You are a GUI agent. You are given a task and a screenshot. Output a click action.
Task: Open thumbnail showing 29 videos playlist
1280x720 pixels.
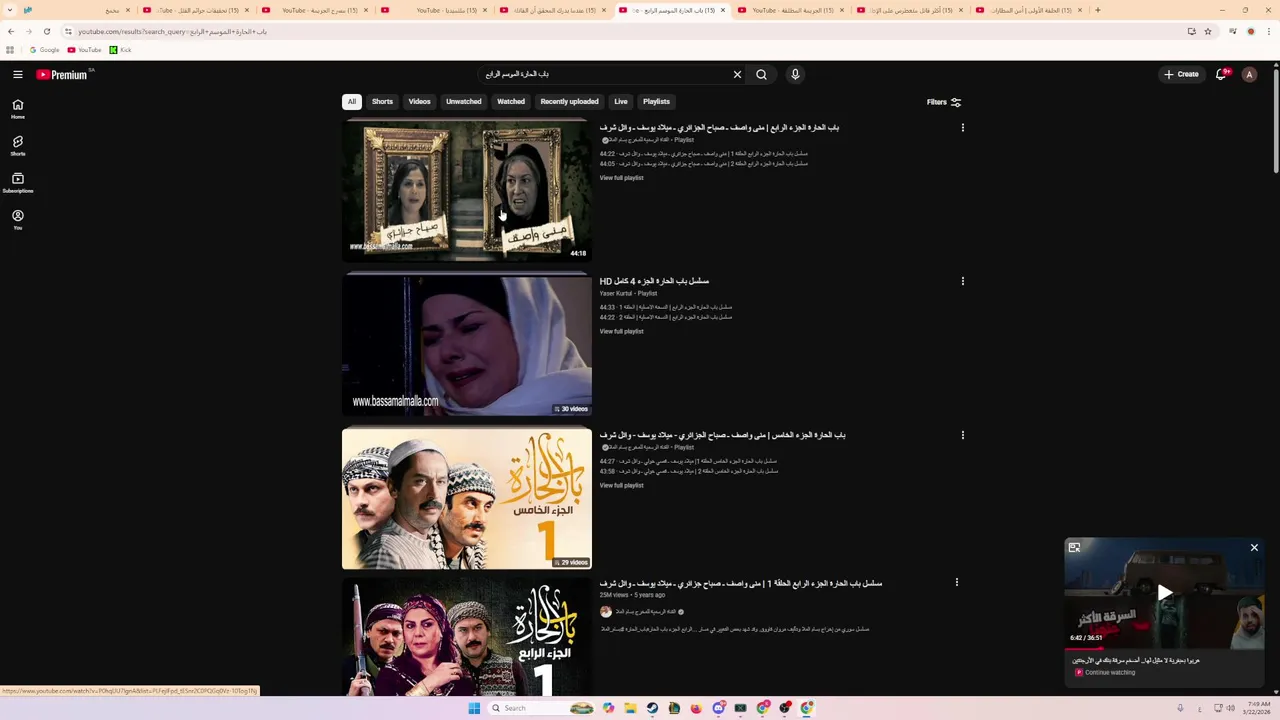point(467,498)
